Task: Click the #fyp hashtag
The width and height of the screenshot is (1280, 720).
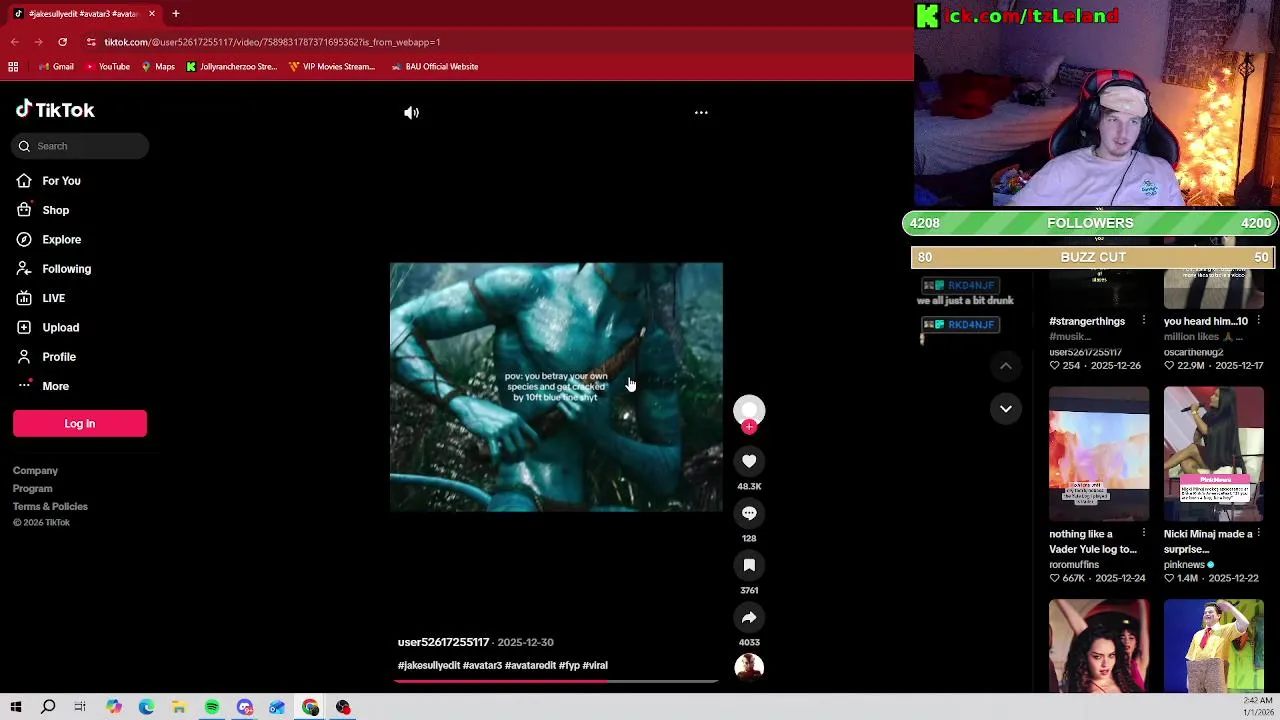Action: coord(569,666)
